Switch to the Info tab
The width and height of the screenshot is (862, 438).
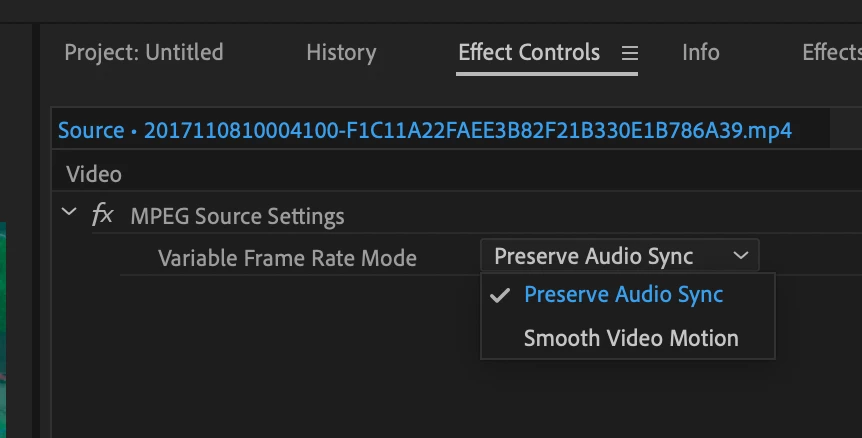[x=700, y=52]
